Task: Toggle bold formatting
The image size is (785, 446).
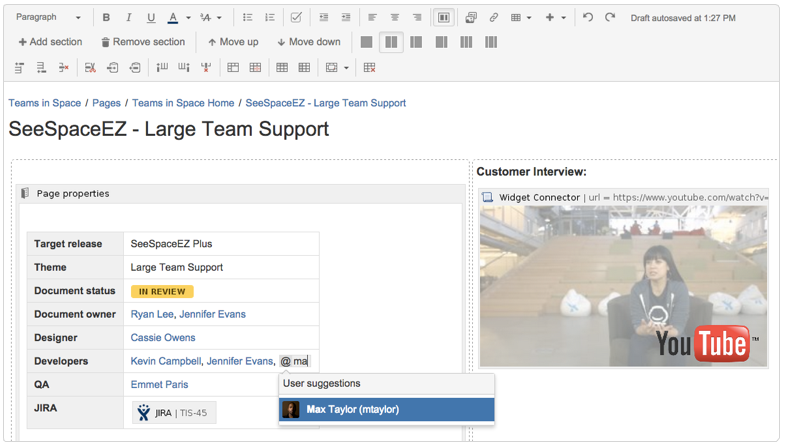Action: click(106, 18)
